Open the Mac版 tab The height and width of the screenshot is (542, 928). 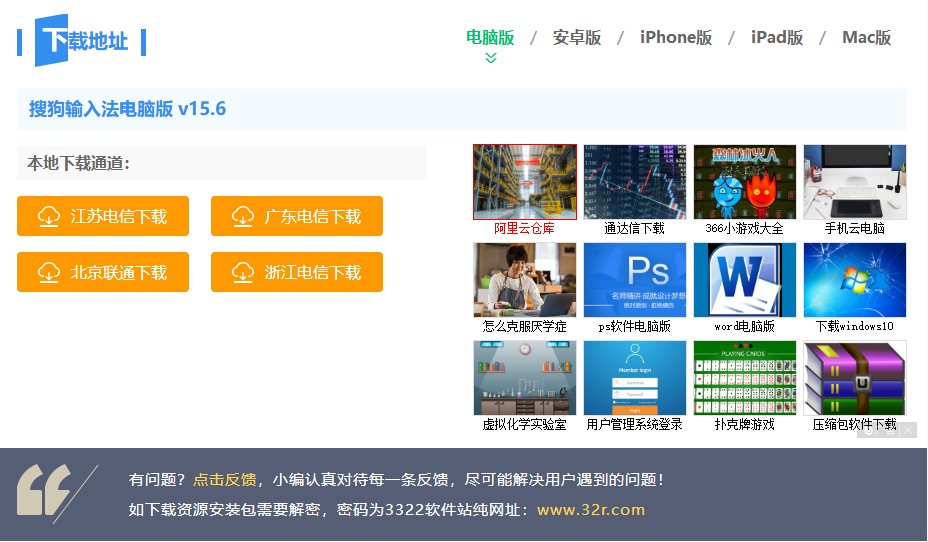click(x=866, y=38)
